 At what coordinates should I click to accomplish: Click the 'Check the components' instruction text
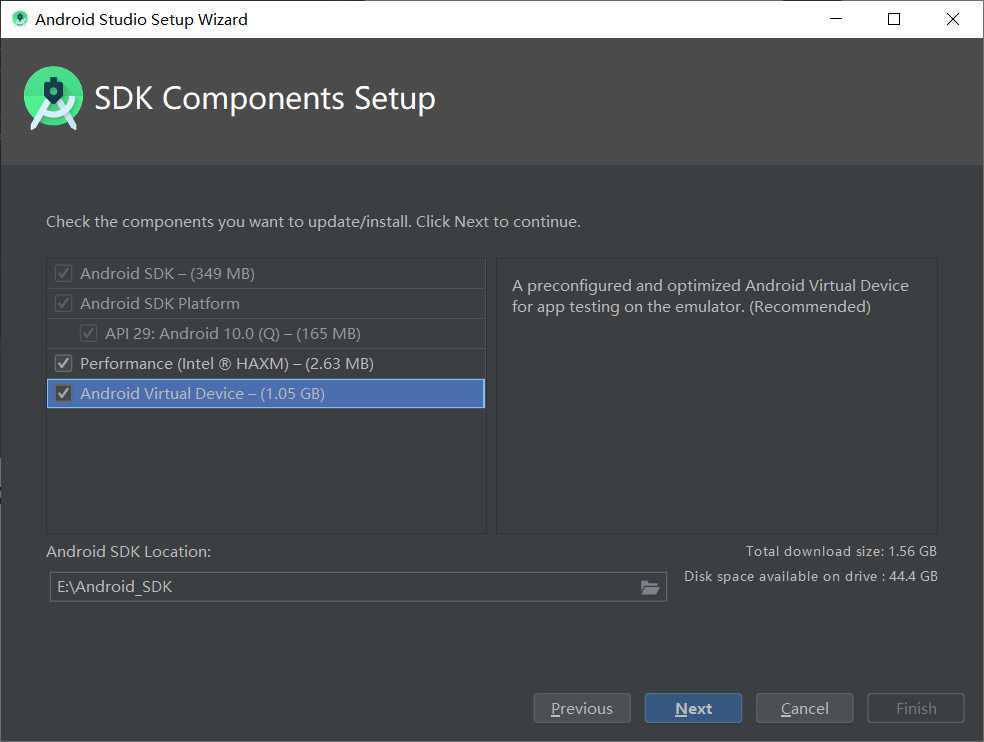pos(313,222)
